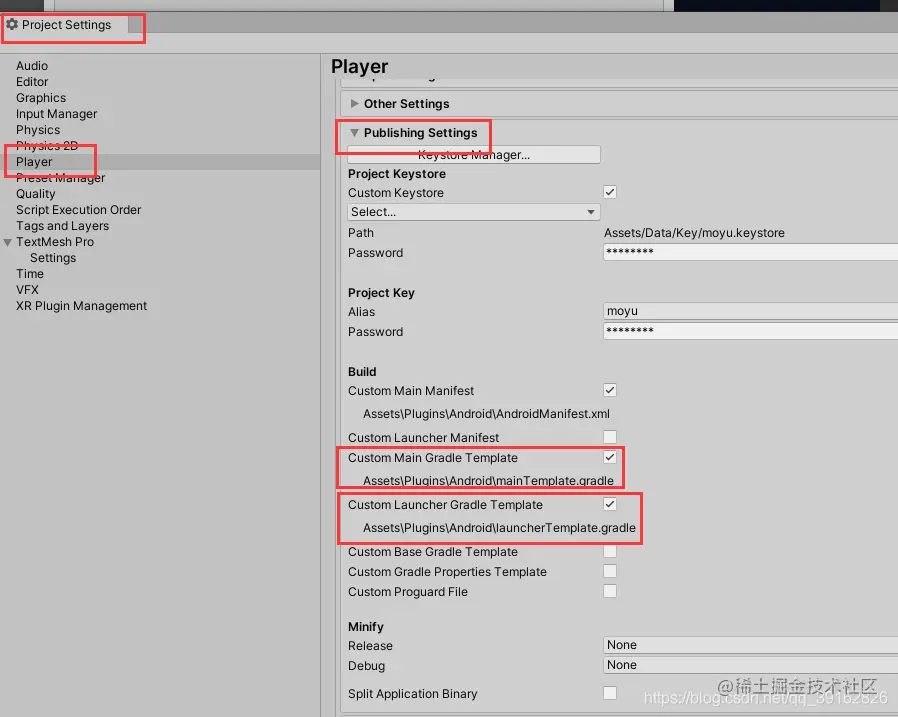Select Physics in settings list

point(38,130)
